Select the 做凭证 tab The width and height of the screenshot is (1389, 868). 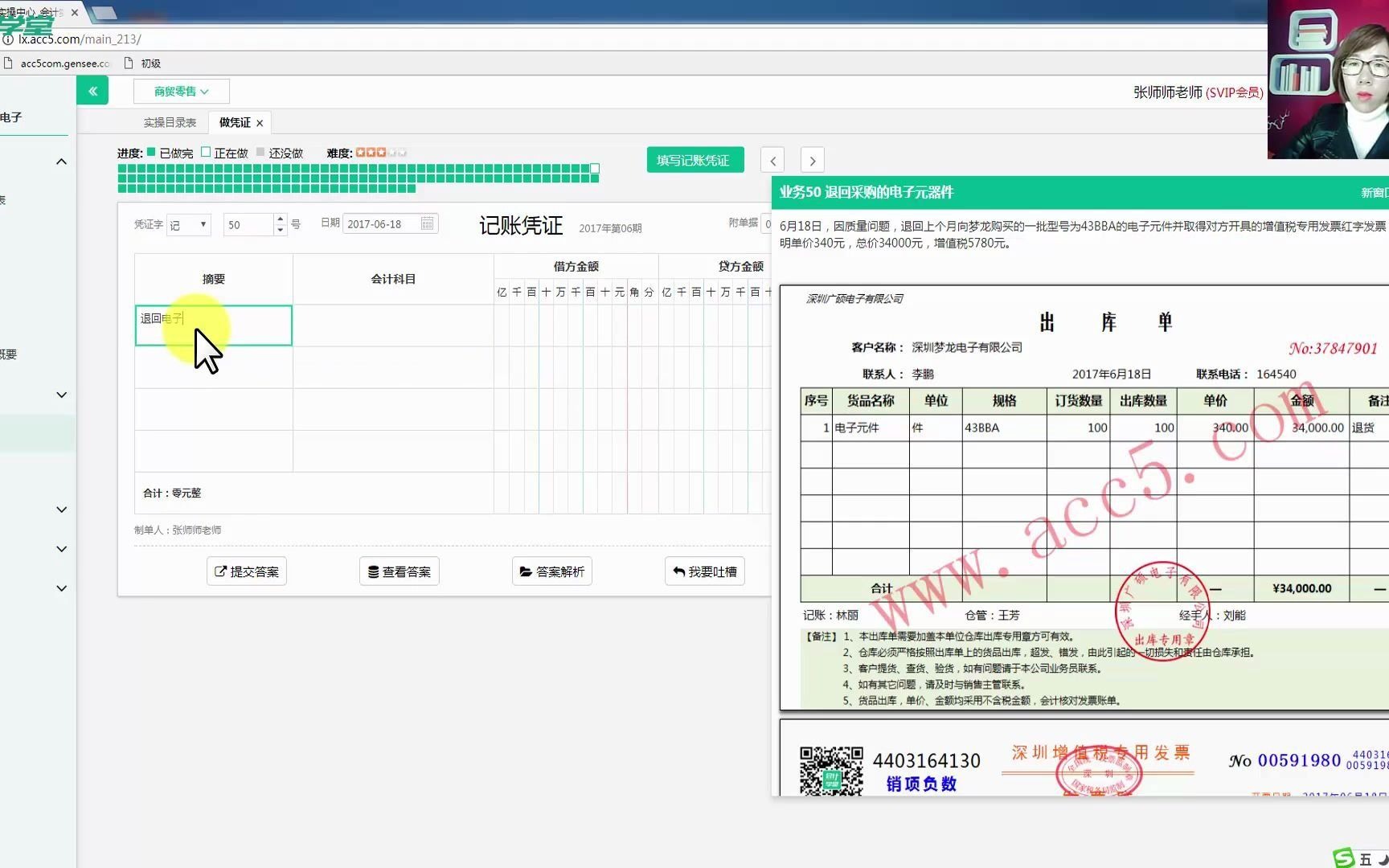(235, 122)
